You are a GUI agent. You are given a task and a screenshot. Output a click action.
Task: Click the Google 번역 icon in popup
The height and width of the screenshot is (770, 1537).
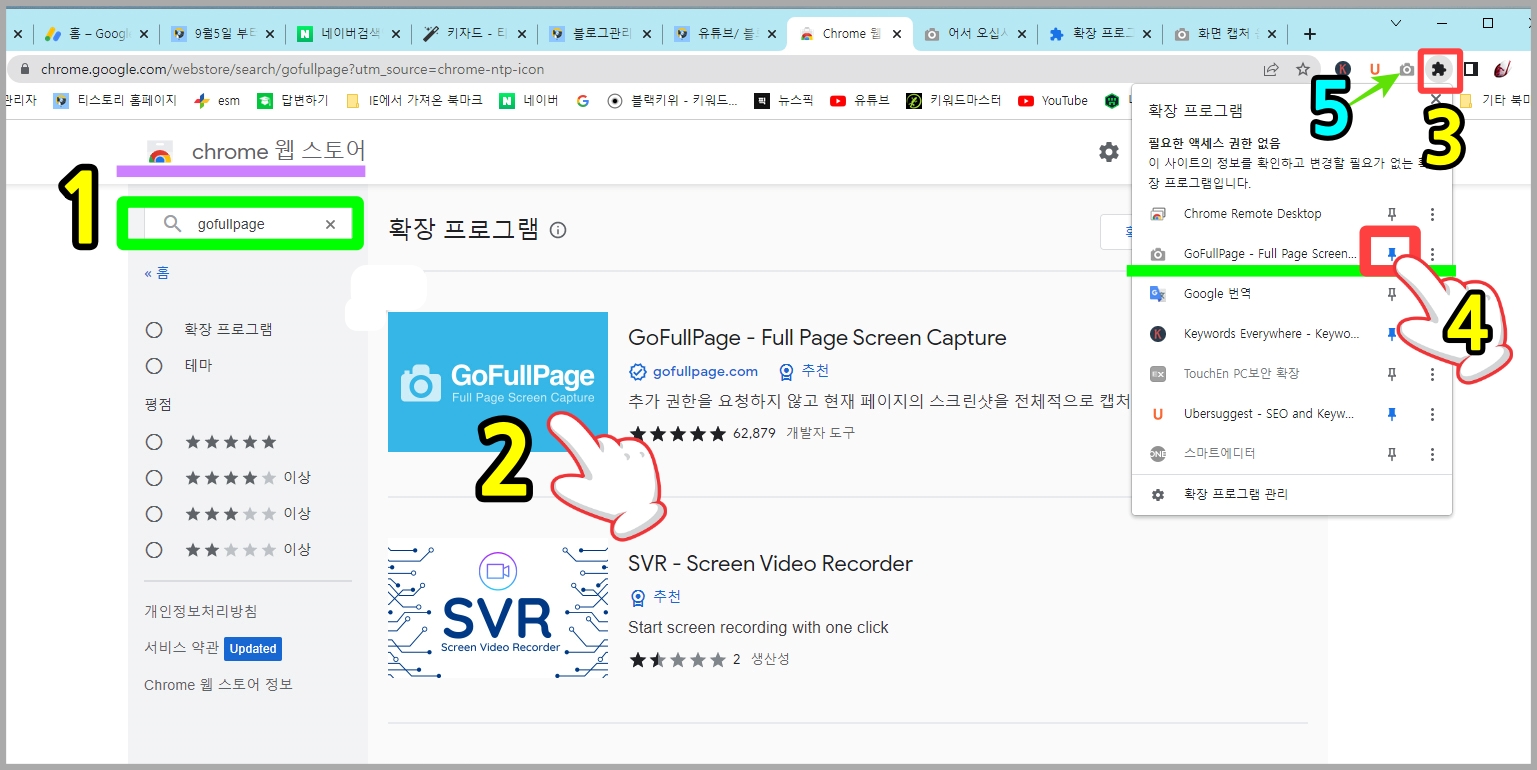1158,294
